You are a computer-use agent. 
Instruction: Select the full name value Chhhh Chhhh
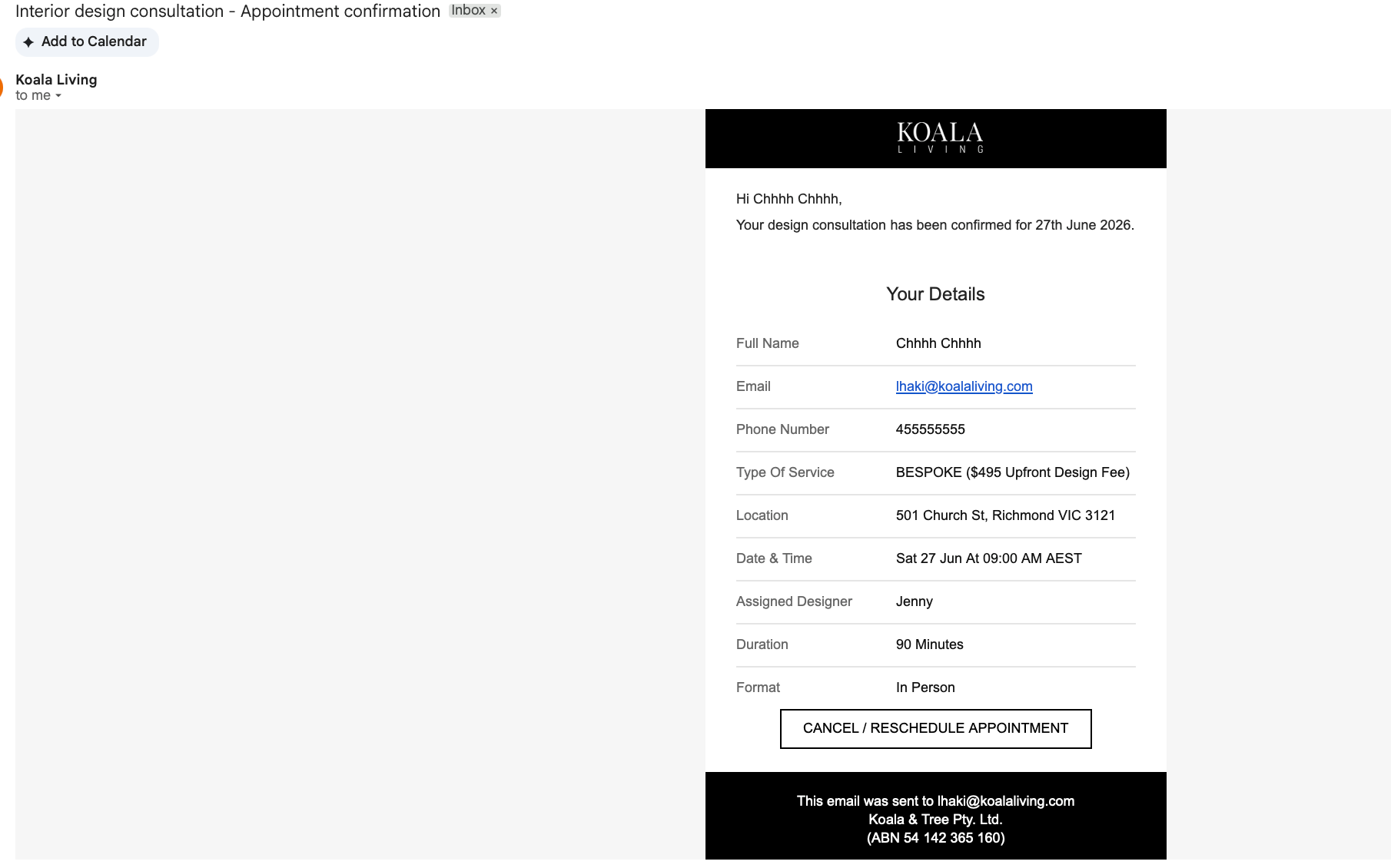[938, 343]
